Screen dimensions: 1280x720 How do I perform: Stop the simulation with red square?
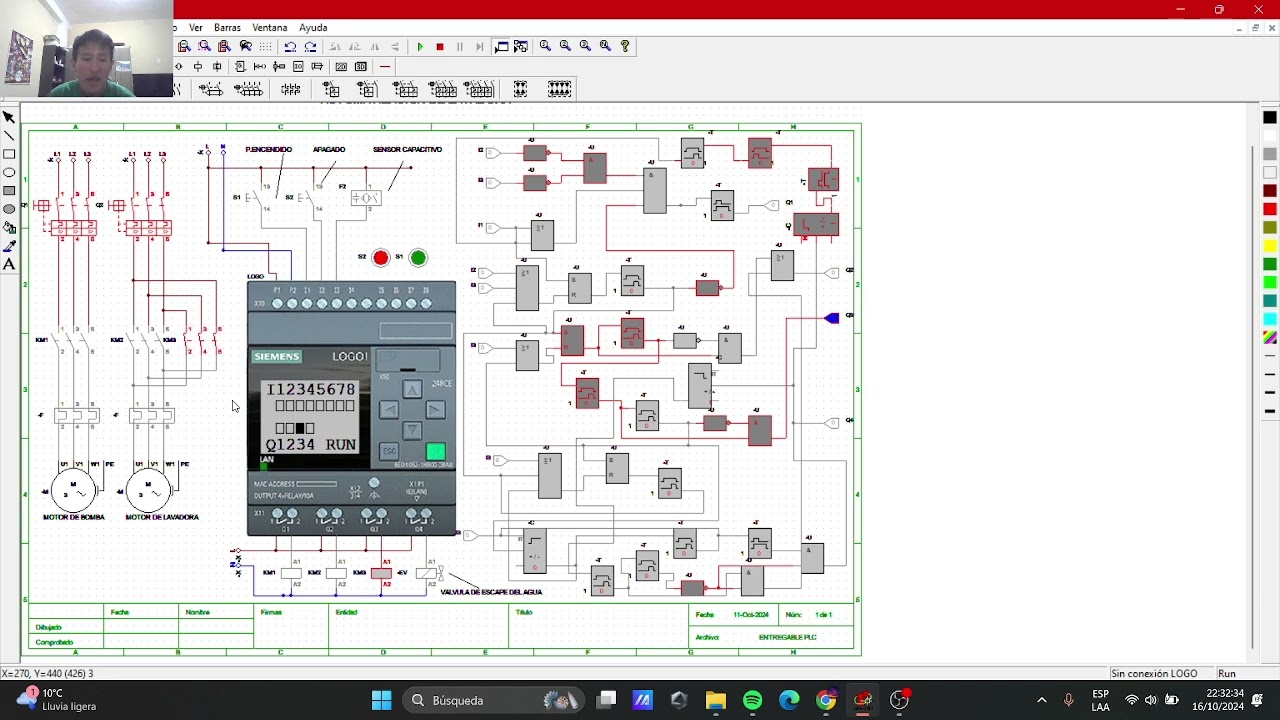440,46
